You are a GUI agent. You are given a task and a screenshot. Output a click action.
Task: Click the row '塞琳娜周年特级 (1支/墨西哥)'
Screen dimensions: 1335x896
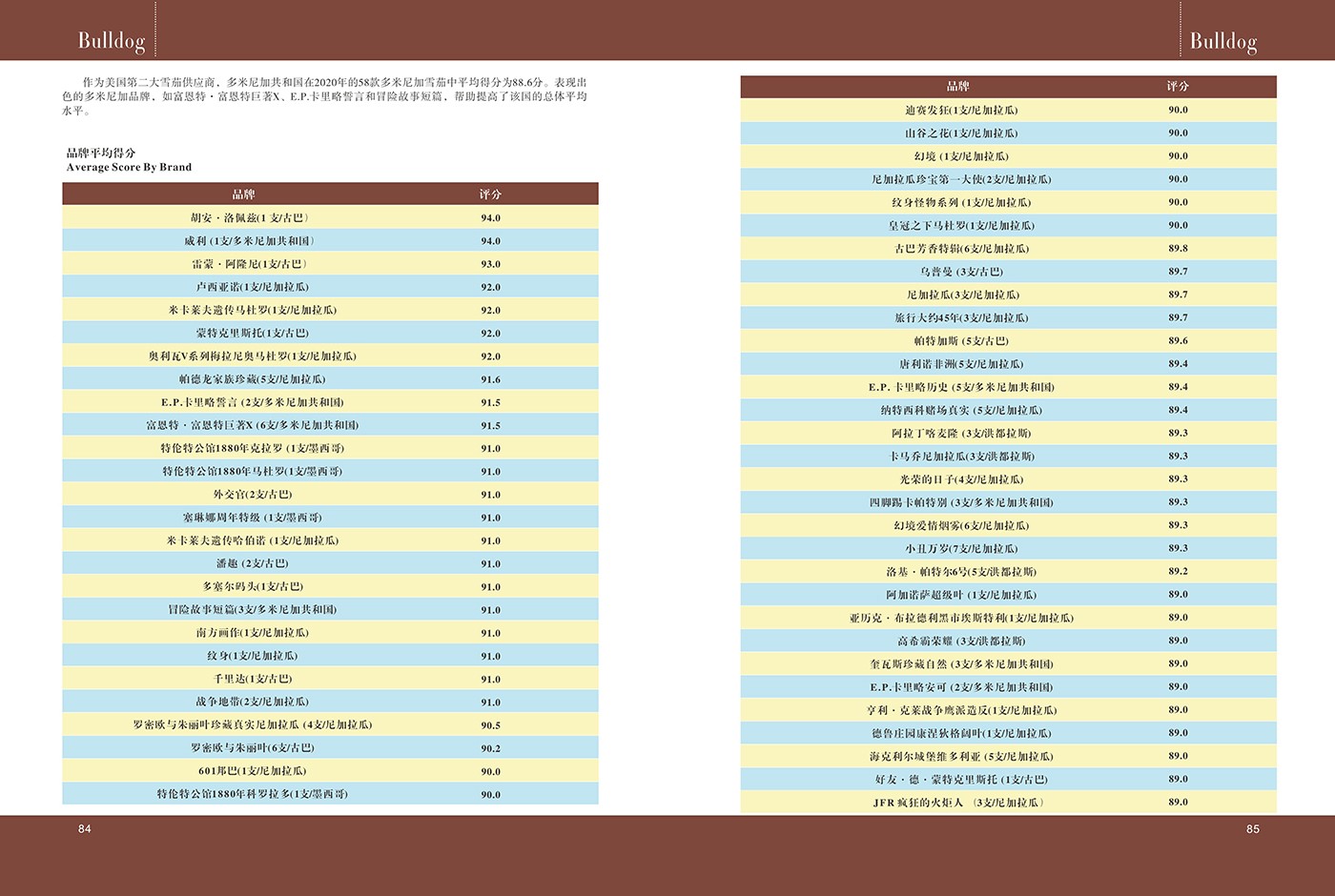coord(330,518)
